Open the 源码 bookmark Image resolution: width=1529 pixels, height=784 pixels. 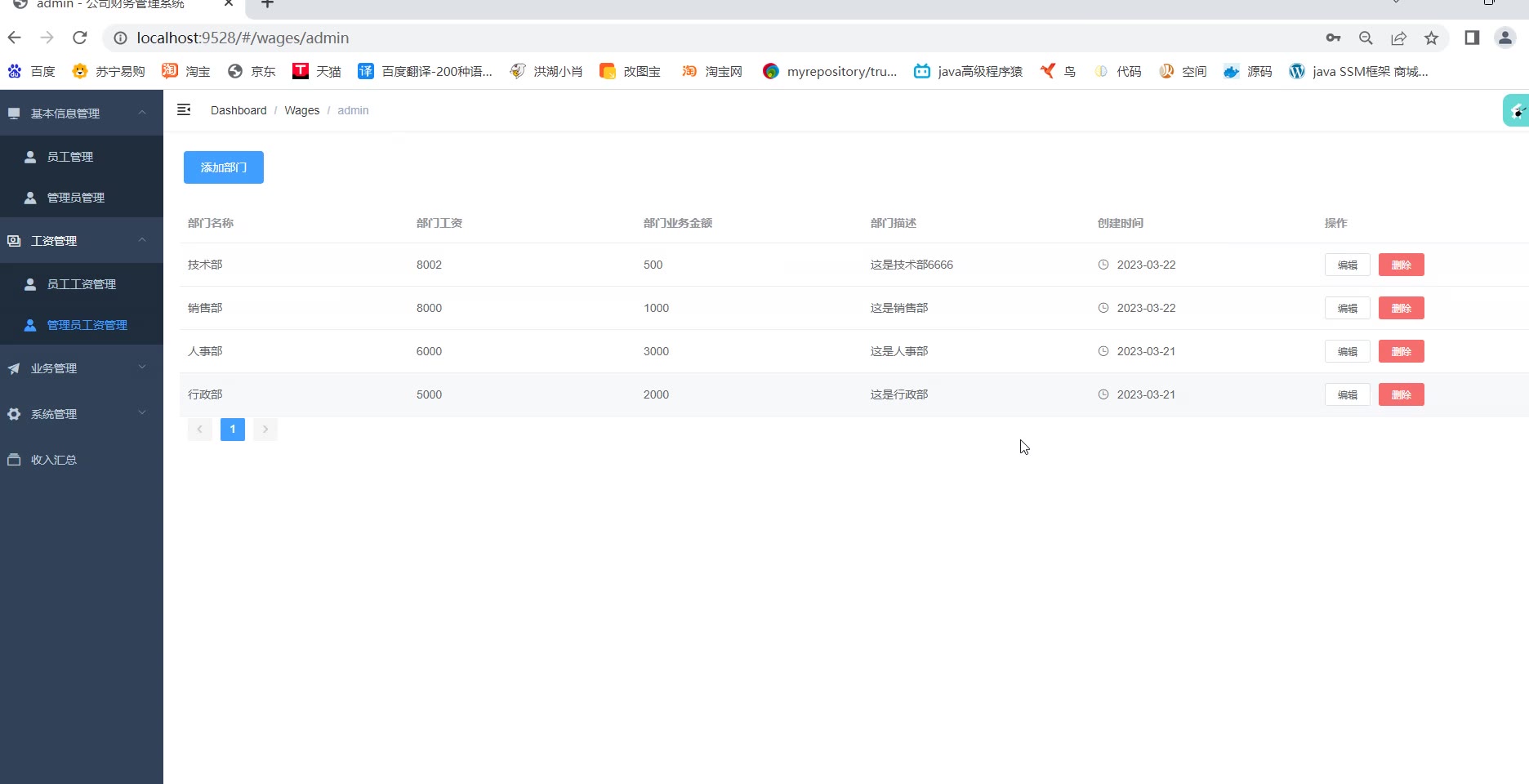[1248, 71]
